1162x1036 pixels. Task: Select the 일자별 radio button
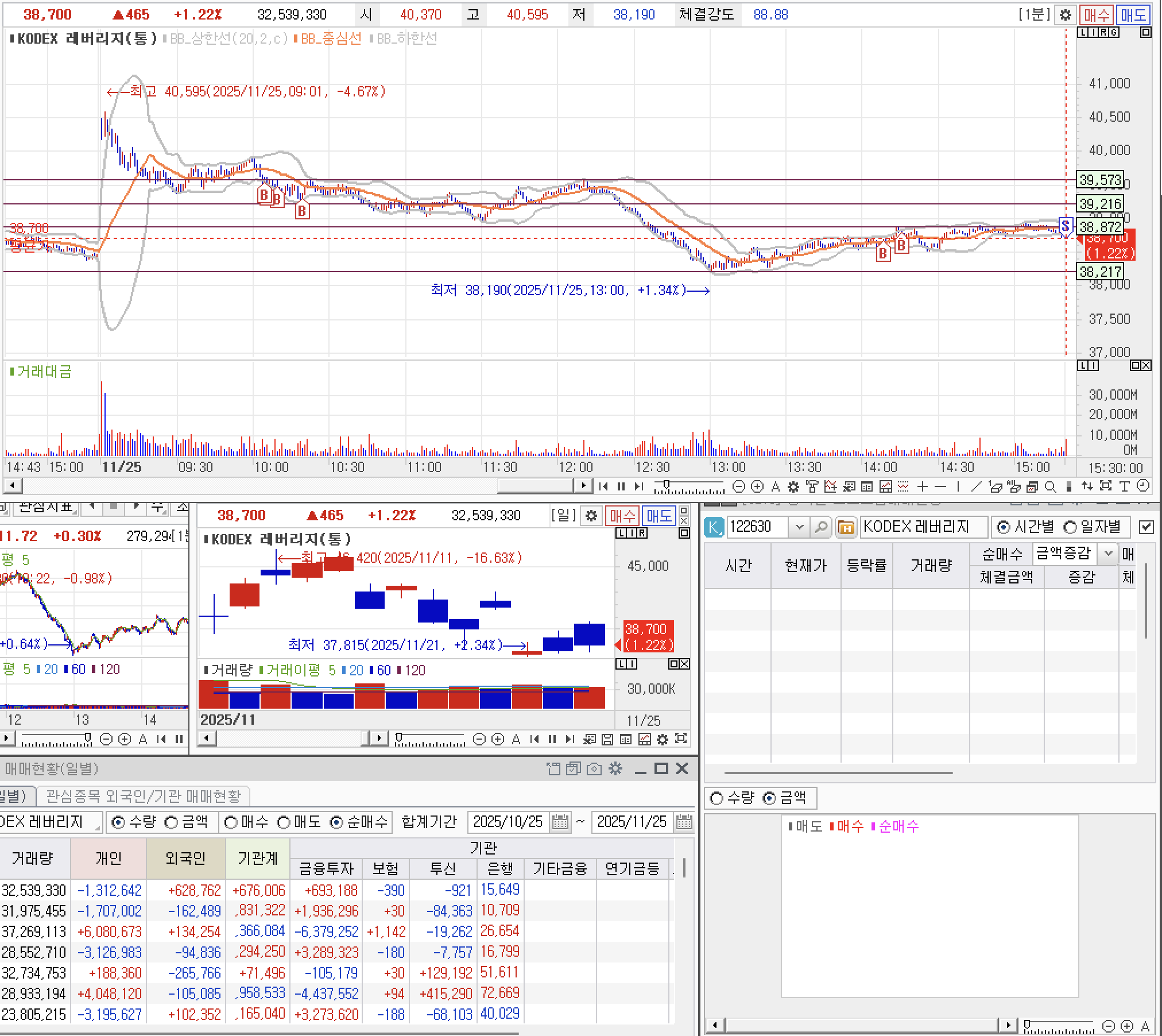click(x=1070, y=527)
